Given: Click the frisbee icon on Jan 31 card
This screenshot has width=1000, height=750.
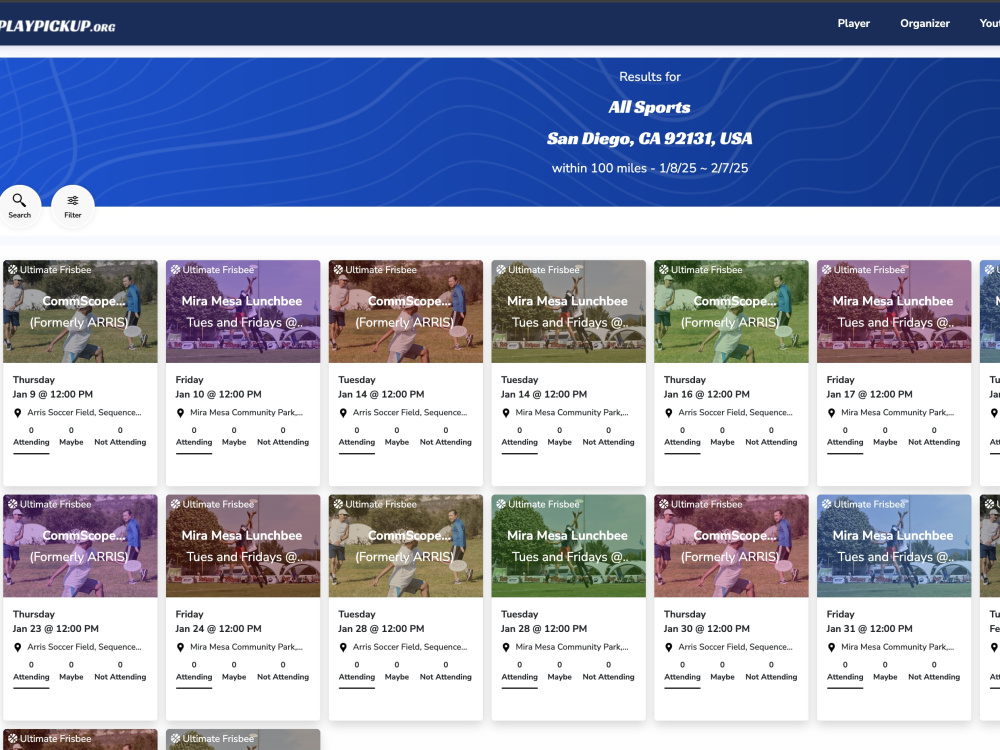Looking at the screenshot, I should 827,504.
